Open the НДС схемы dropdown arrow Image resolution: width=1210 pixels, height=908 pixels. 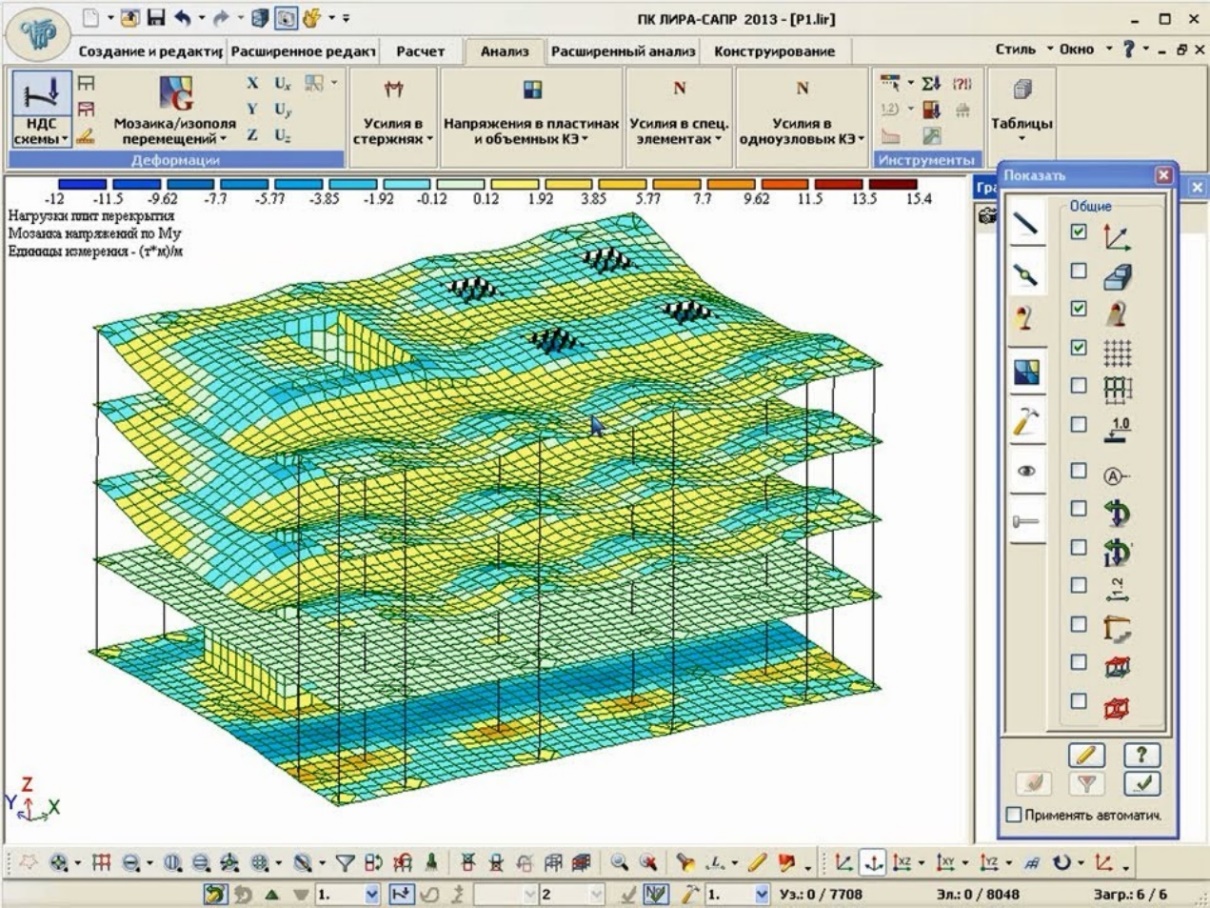pyautogui.click(x=65, y=140)
